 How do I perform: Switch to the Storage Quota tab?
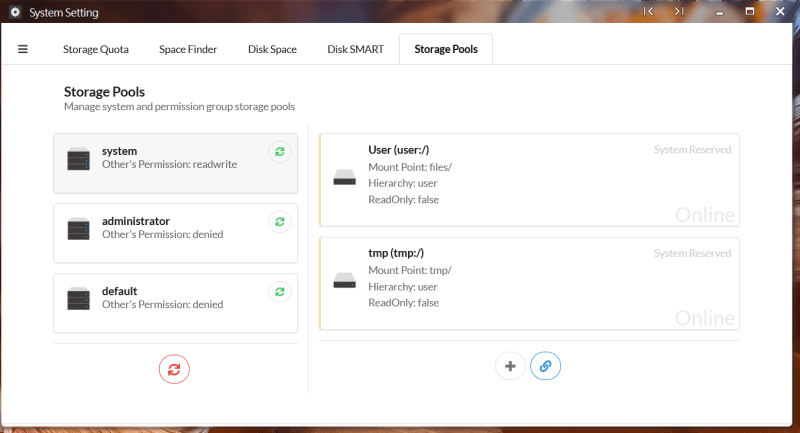click(96, 49)
